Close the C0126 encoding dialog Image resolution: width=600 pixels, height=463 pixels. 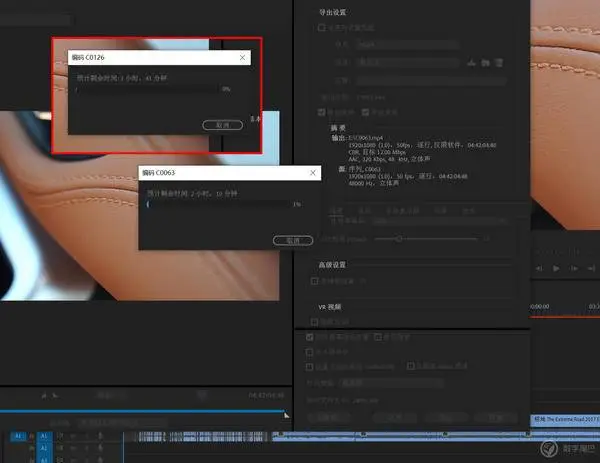pos(242,57)
